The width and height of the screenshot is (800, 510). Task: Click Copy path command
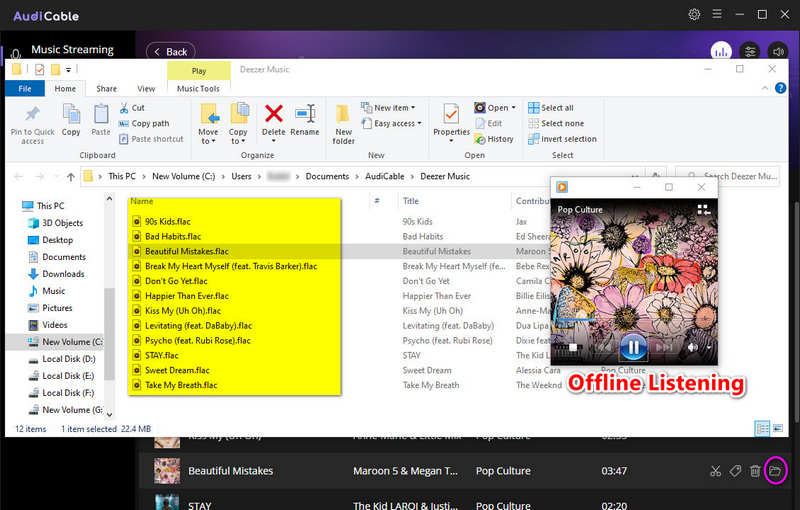coord(143,123)
